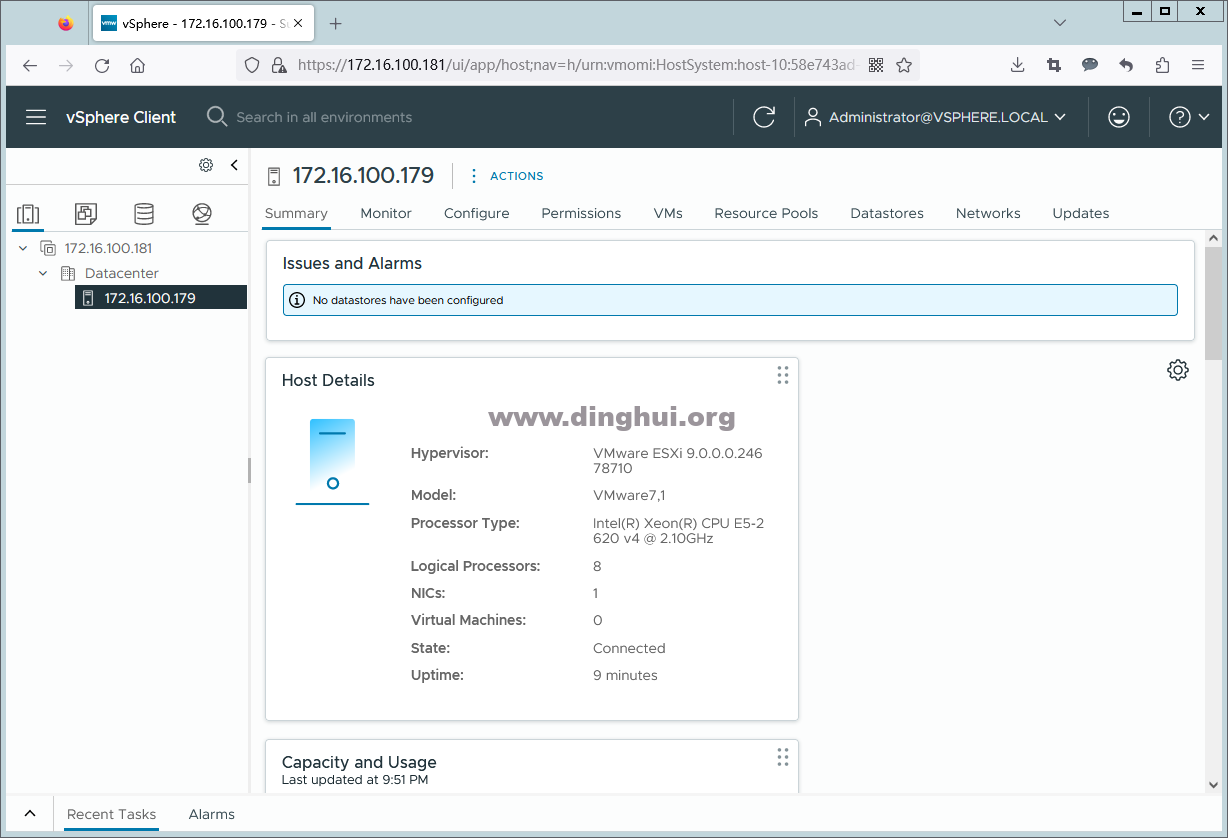The width and height of the screenshot is (1228, 838).
Task: Click the host server illustration in Host Details
Action: coord(332,461)
